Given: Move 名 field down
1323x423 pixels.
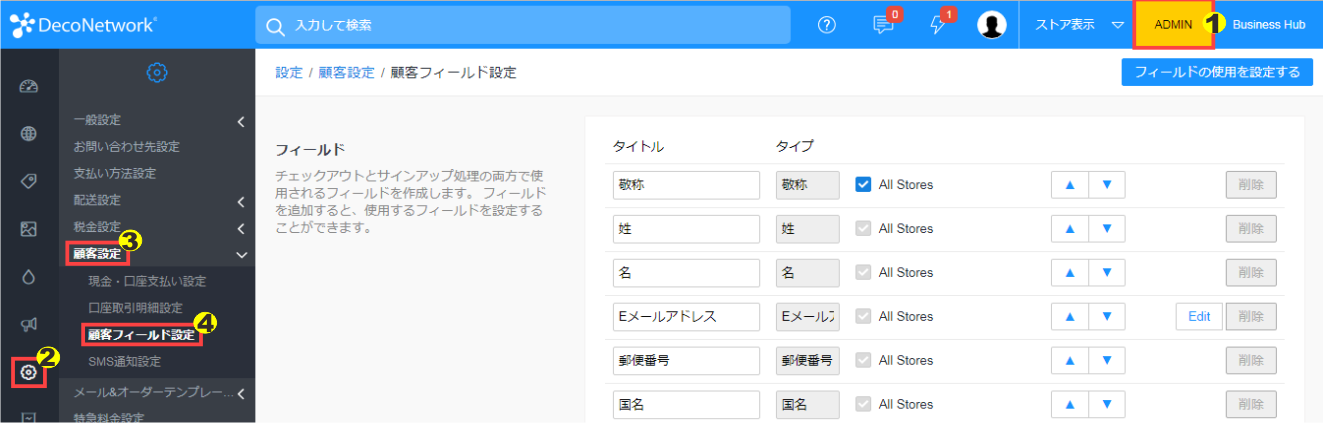Looking at the screenshot, I should coord(1107,273).
